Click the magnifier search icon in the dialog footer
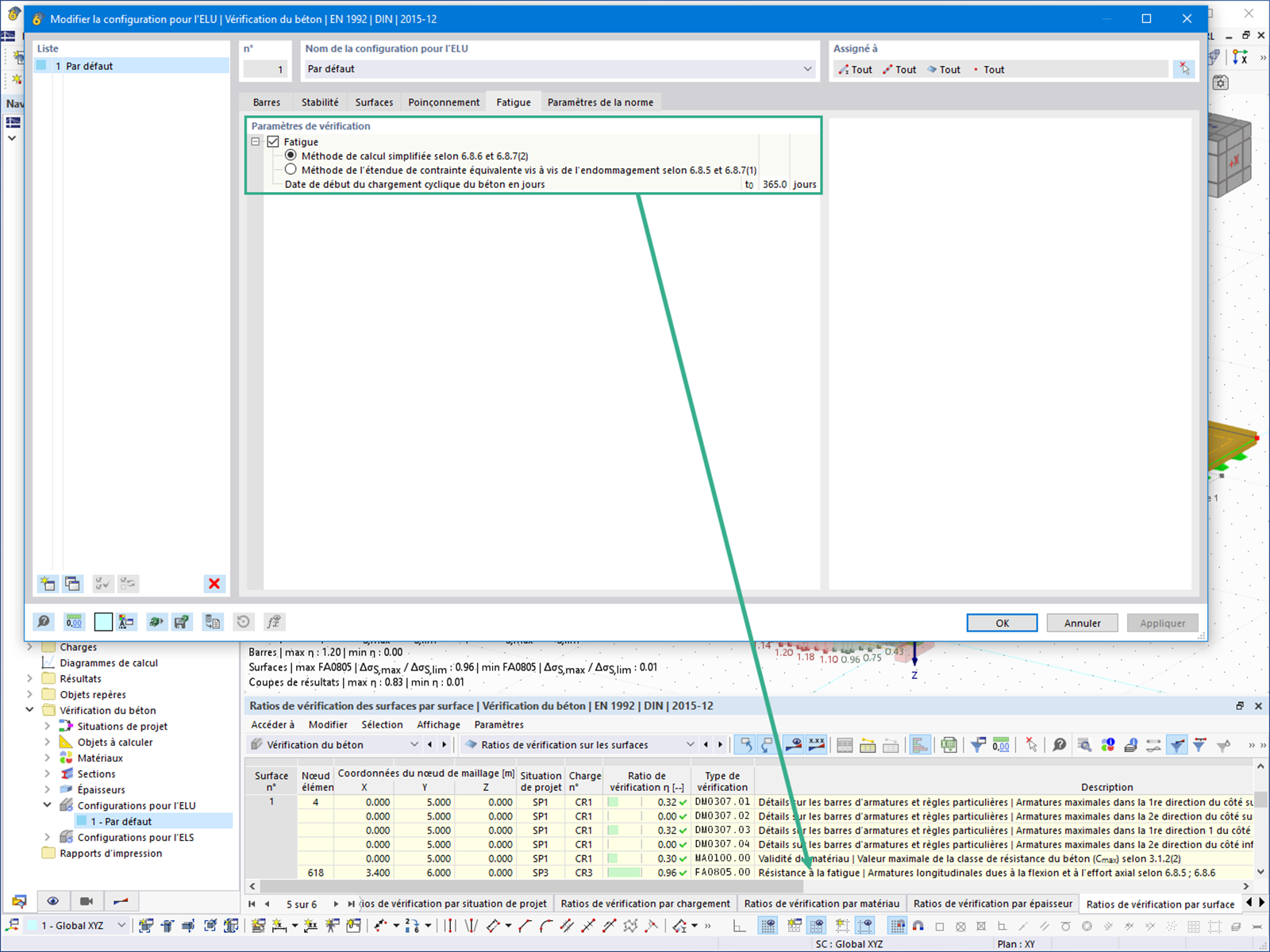This screenshot has height=952, width=1270. (x=44, y=622)
